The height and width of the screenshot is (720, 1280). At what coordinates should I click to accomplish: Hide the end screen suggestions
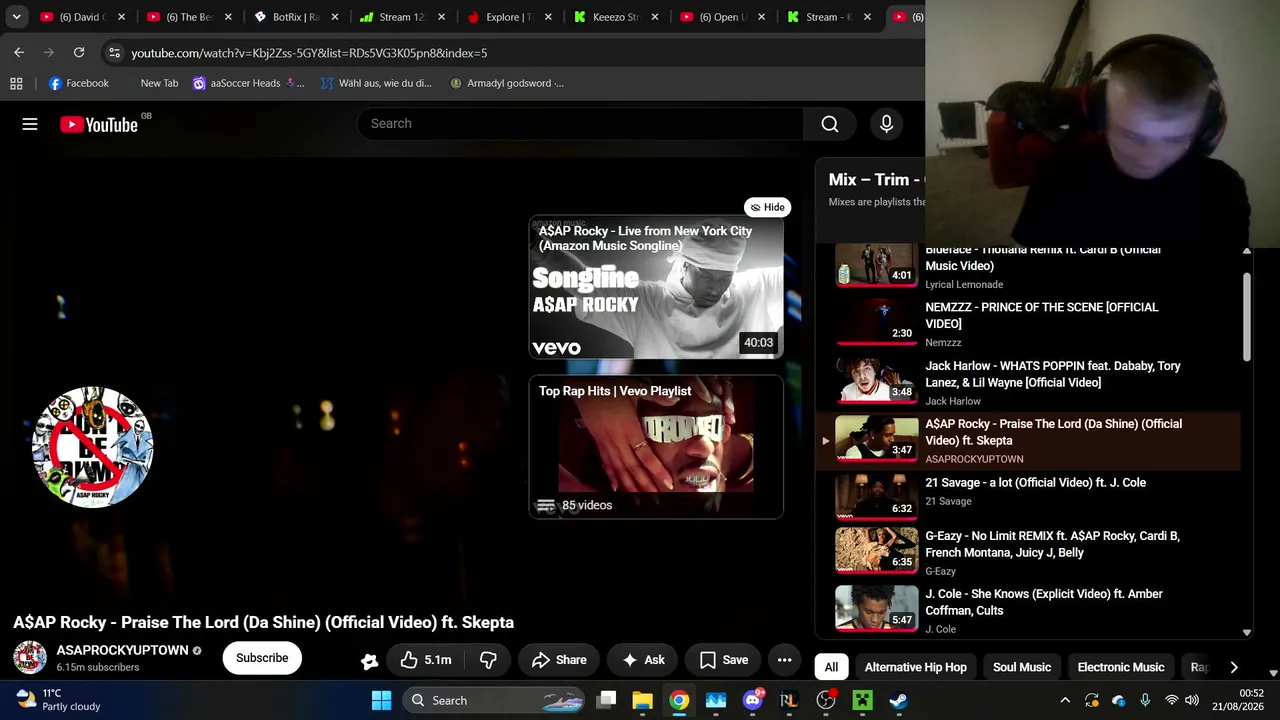tap(768, 207)
